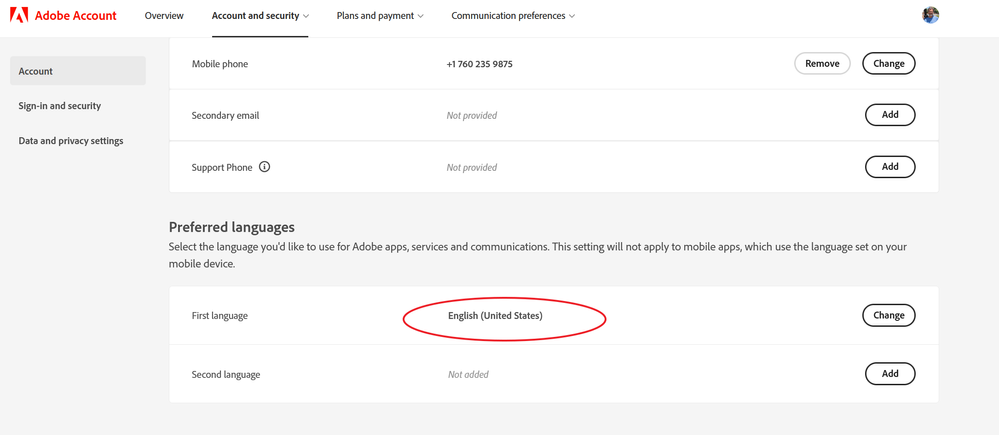Open the user profile avatar
The width and height of the screenshot is (999, 435).
point(930,15)
